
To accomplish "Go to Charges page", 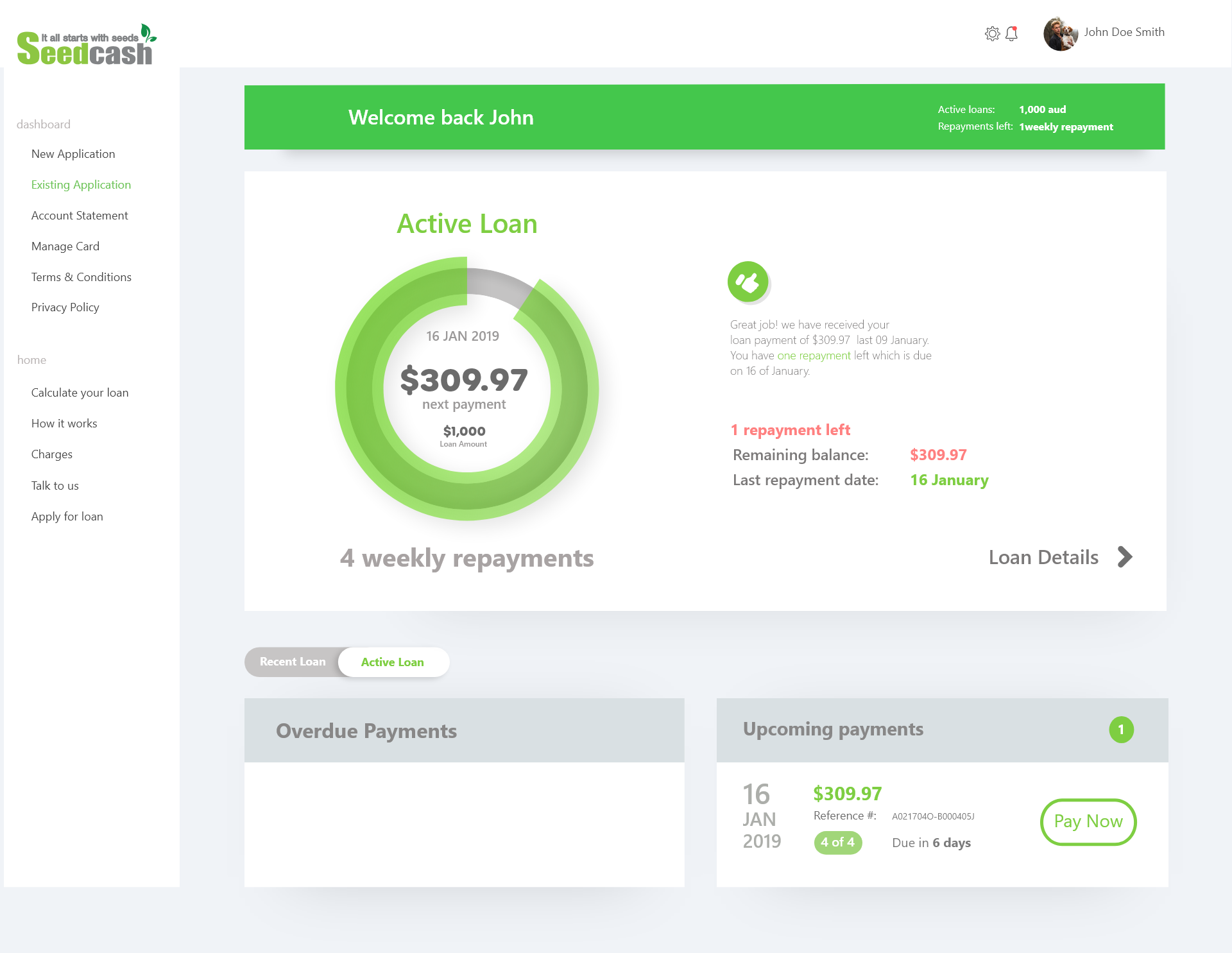I will [52, 454].
